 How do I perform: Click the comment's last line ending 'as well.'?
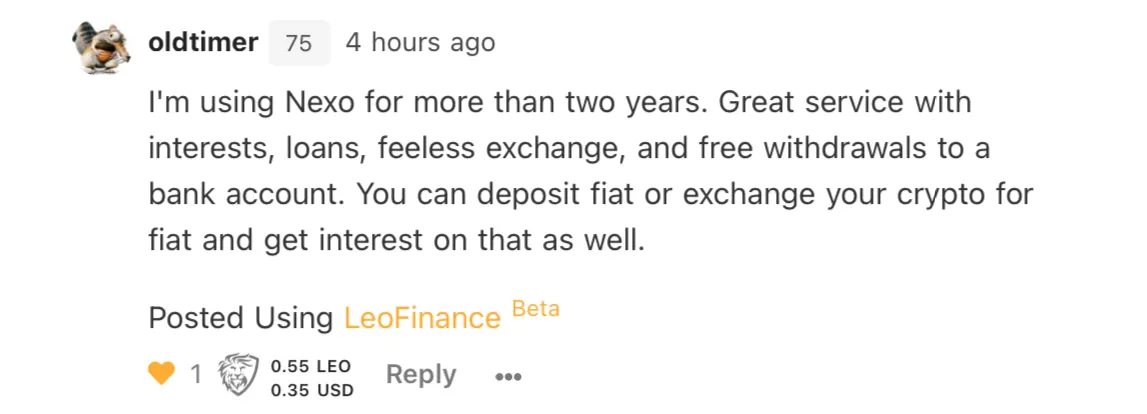pyautogui.click(x=396, y=242)
